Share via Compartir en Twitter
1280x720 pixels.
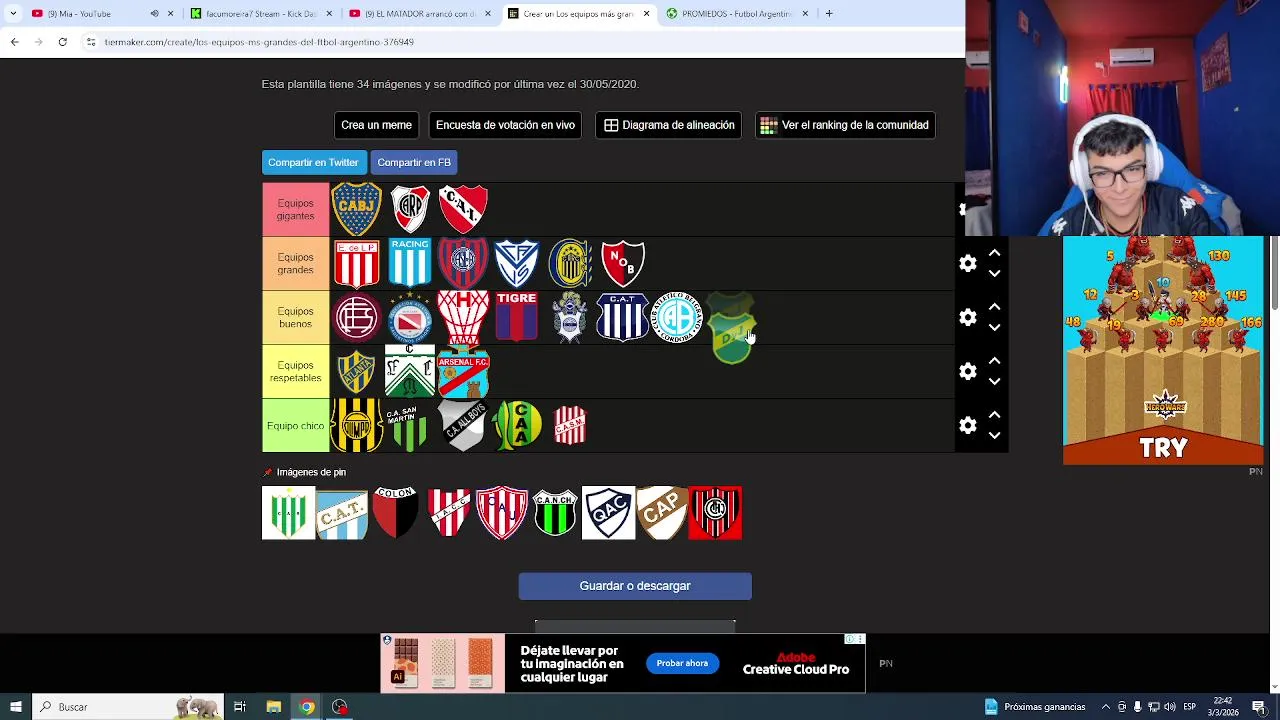pyautogui.click(x=313, y=162)
